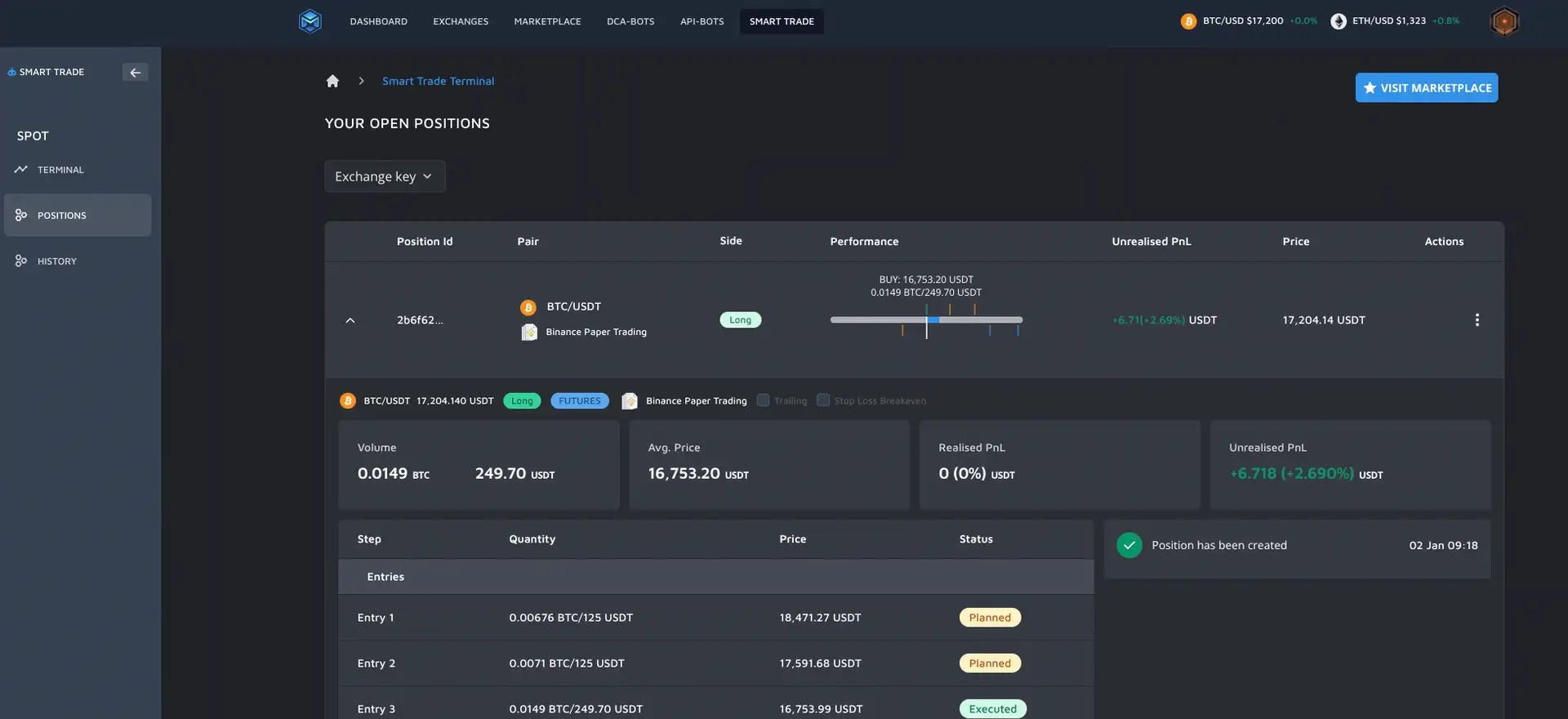Enable the Trailing checkbox

click(763, 400)
